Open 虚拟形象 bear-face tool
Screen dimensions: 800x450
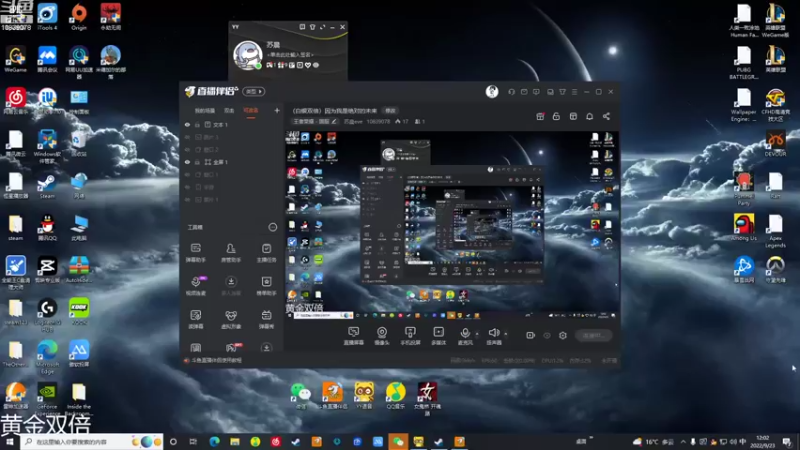click(x=231, y=319)
